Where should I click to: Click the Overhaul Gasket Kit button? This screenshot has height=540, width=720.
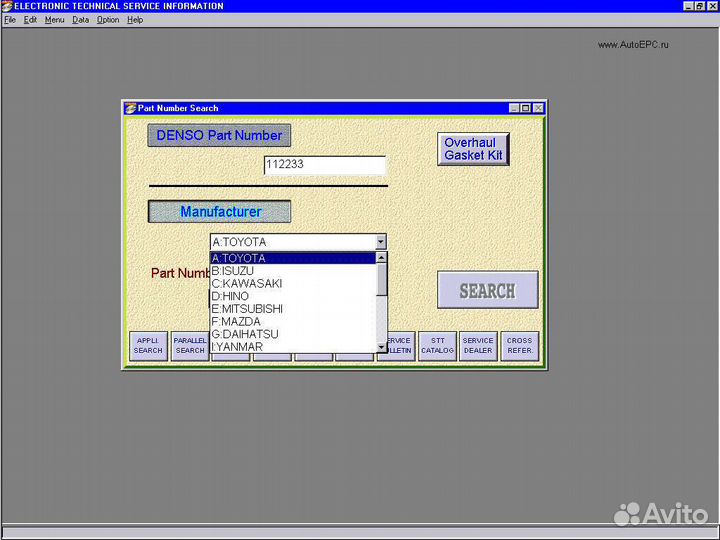(473, 149)
